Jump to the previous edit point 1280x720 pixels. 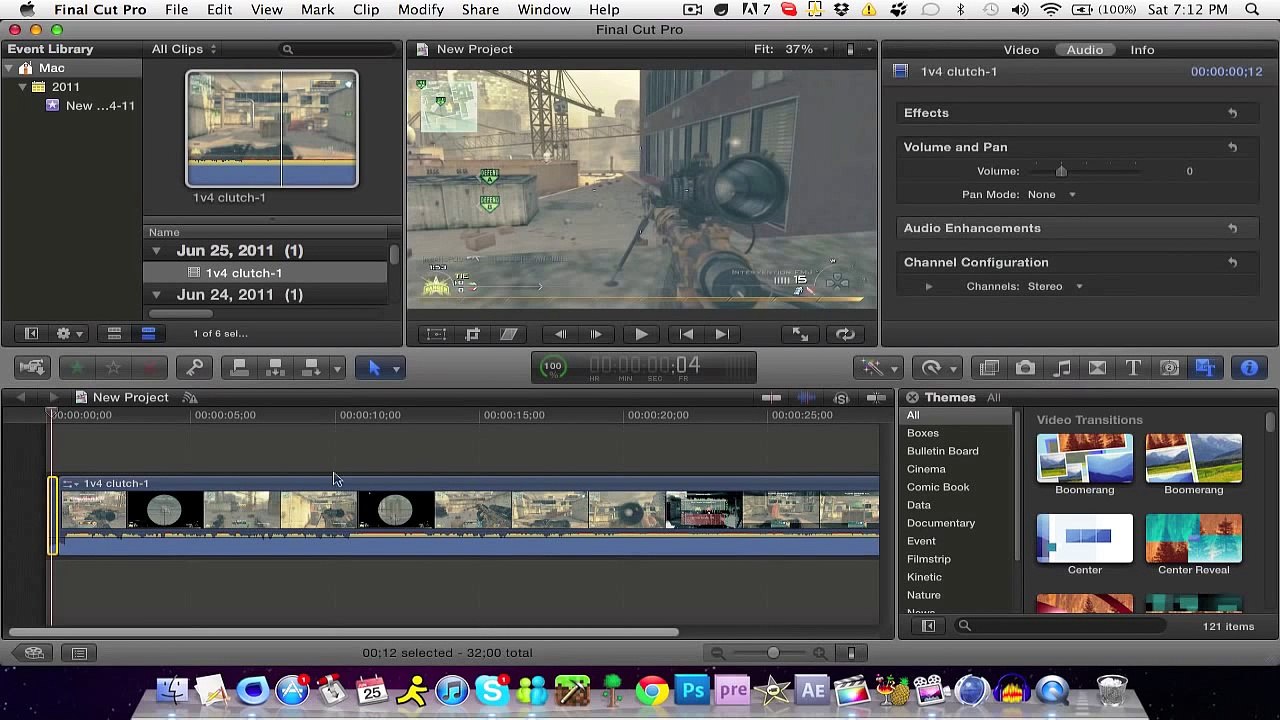pos(686,334)
